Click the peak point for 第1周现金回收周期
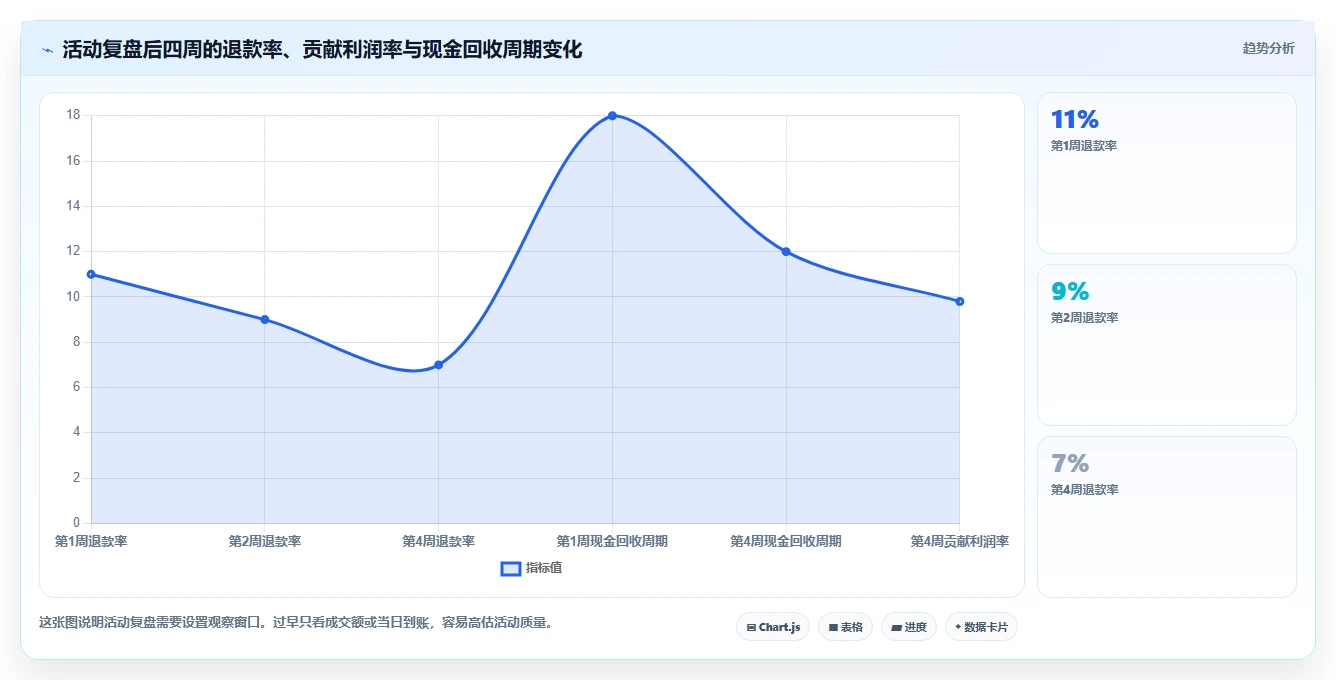The width and height of the screenshot is (1336, 680). [612, 116]
